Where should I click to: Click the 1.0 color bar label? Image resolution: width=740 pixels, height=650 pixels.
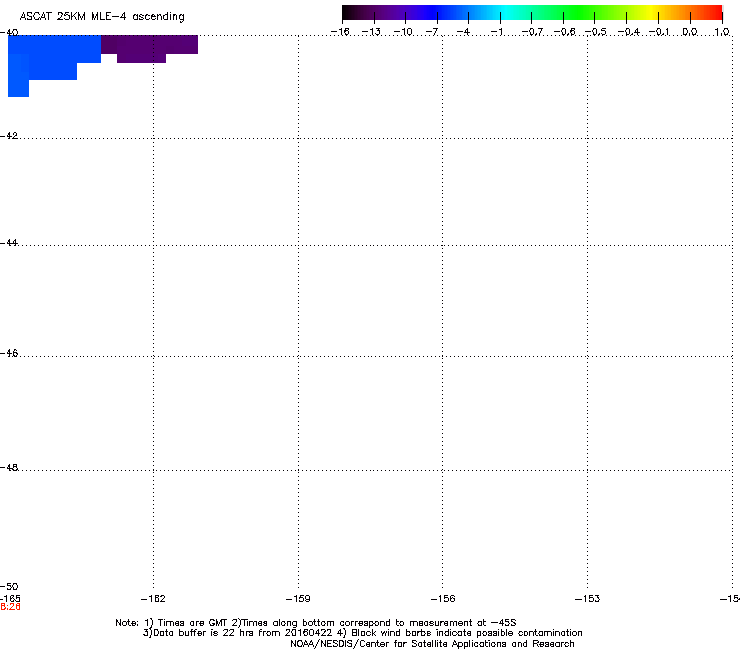pyautogui.click(x=722, y=32)
